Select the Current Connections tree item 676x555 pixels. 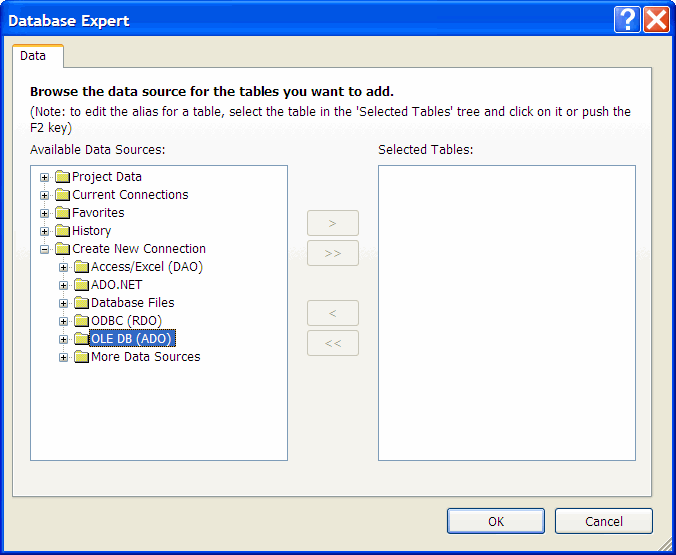click(x=130, y=195)
